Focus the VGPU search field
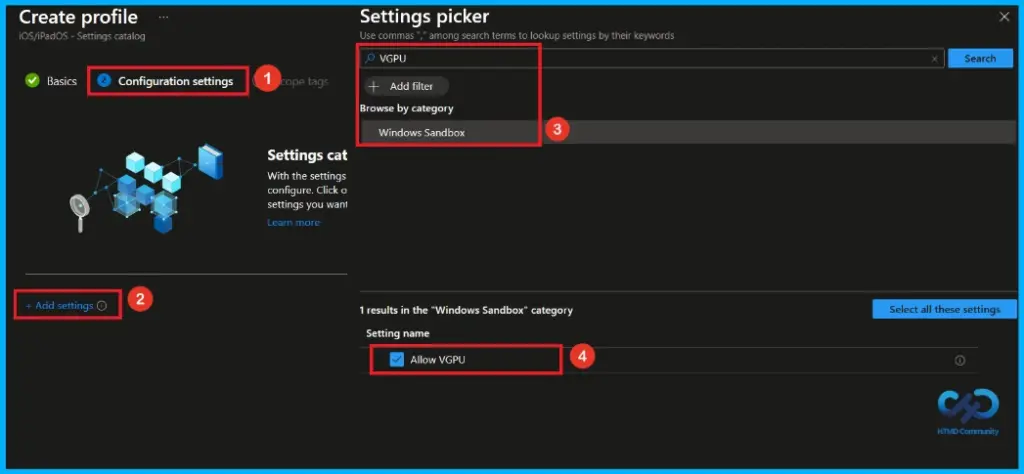 pos(653,58)
